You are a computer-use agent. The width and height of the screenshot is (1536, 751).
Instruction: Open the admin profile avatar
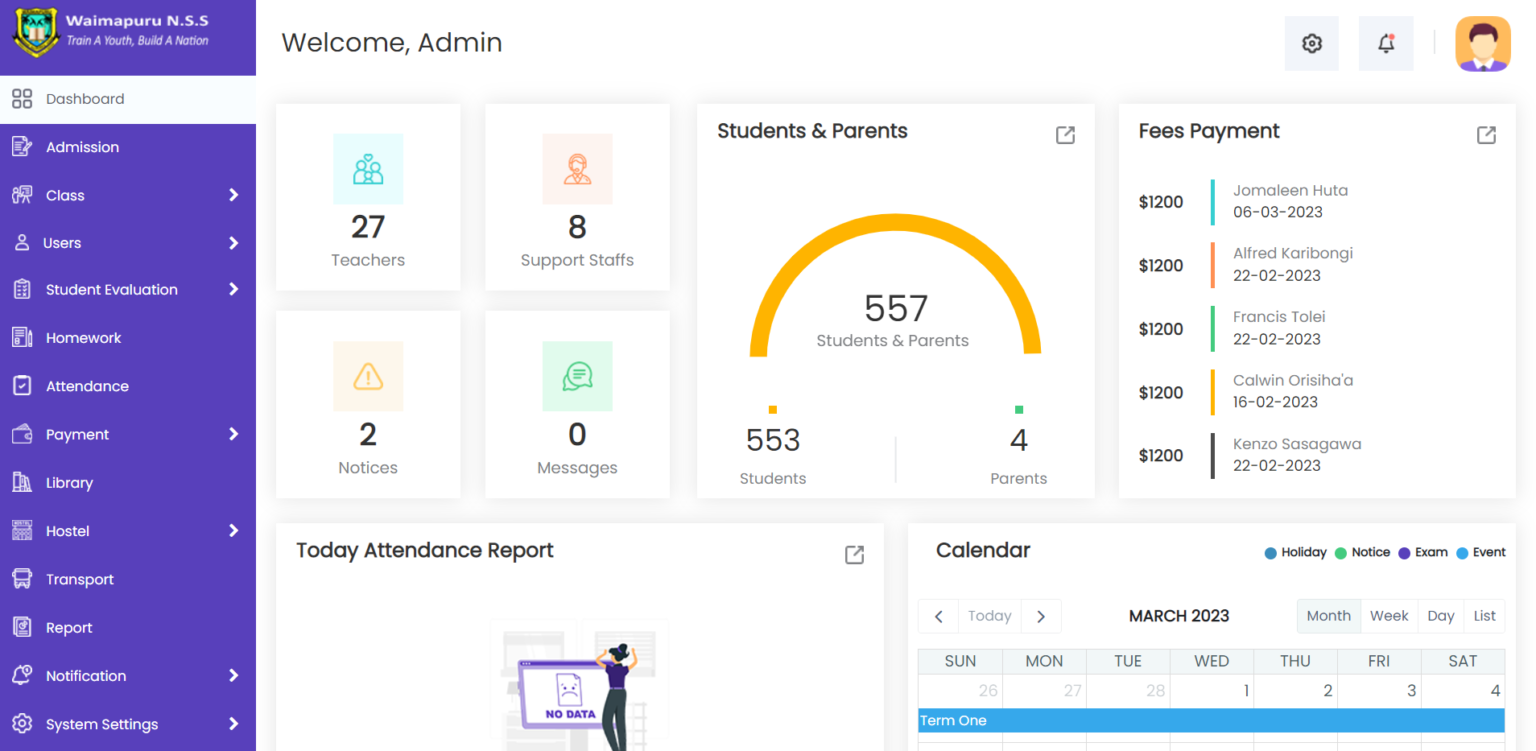1482,42
